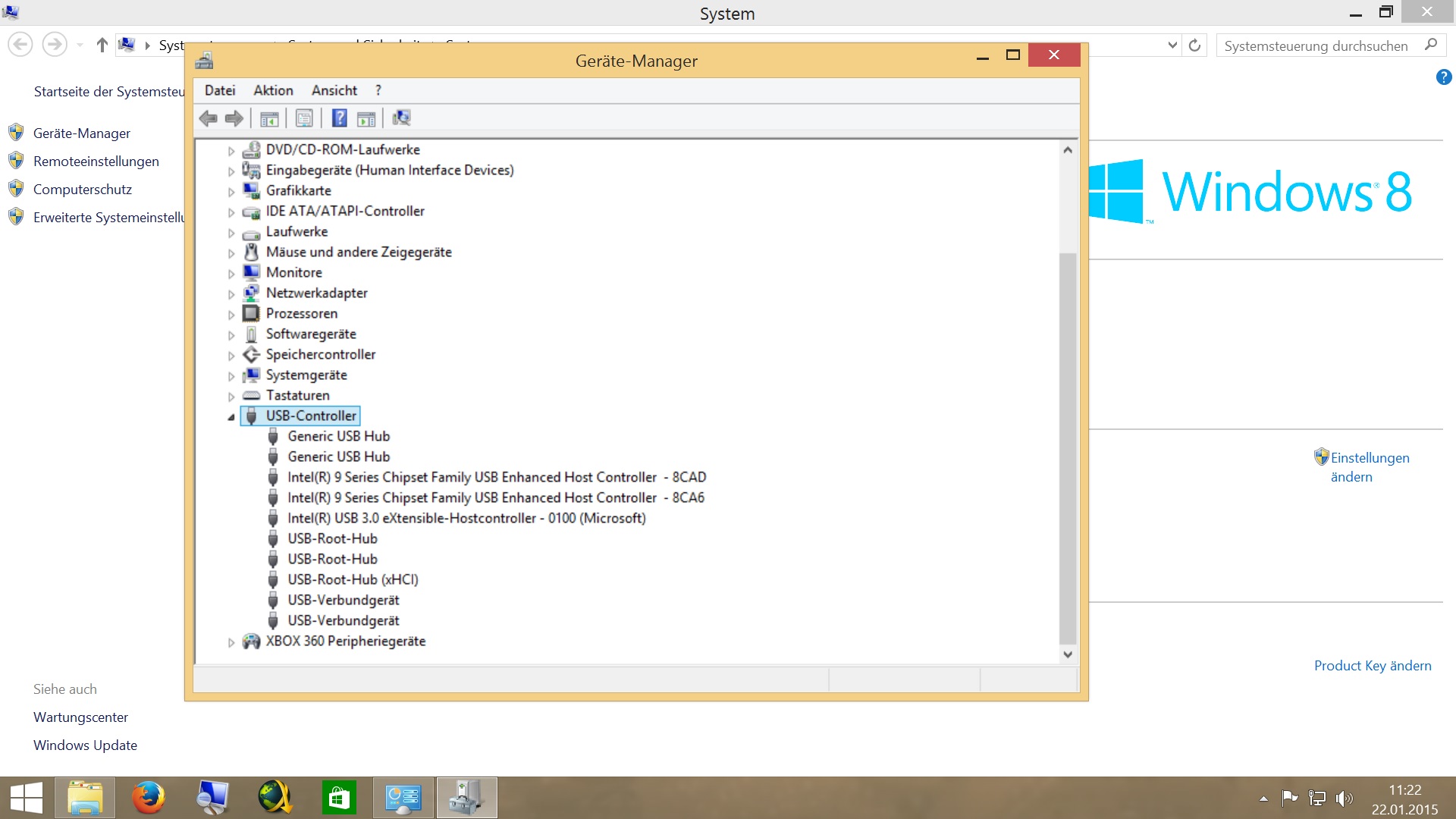Click the device tree scroll-up arrow

point(1068,150)
